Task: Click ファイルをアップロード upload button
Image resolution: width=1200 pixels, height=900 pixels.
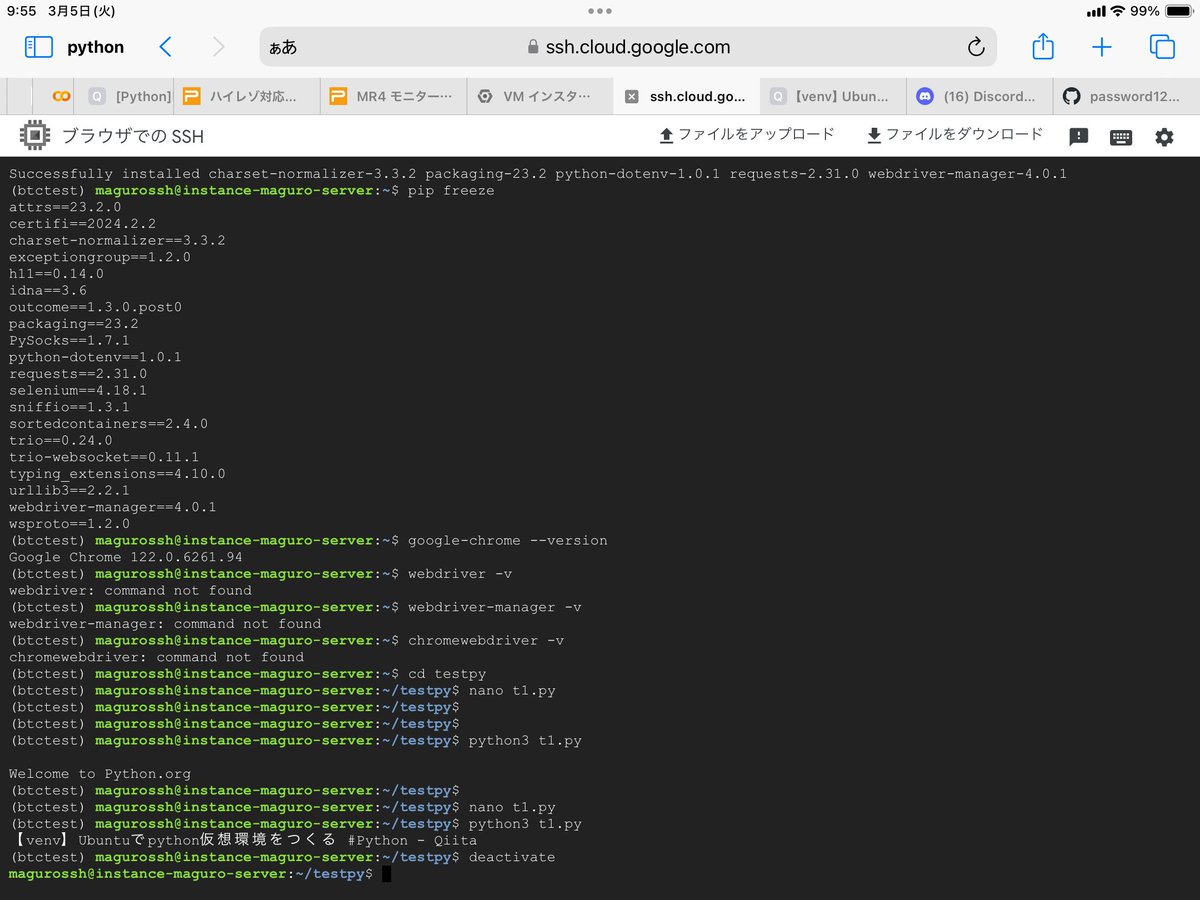Action: click(746, 135)
